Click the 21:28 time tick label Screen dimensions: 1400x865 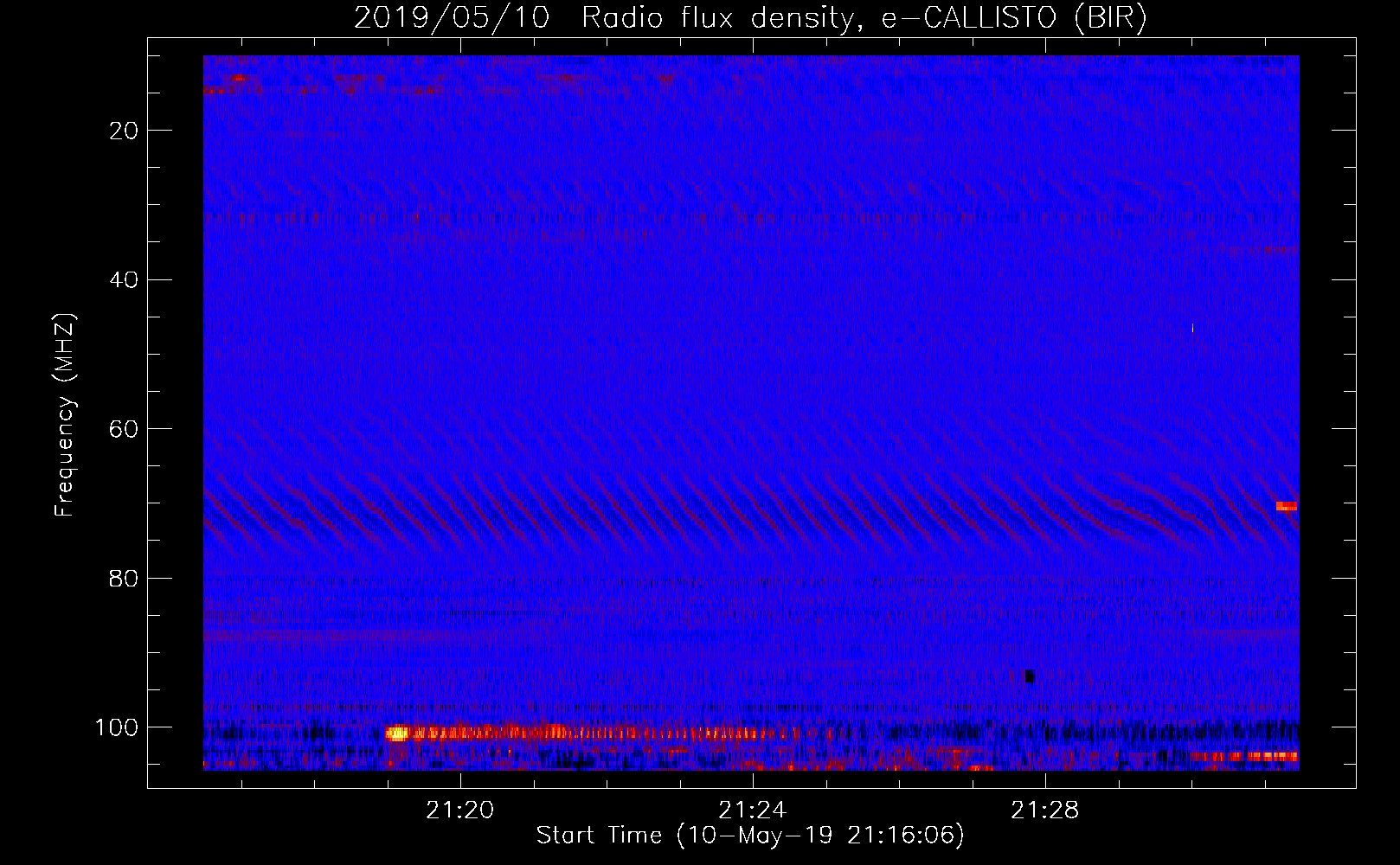1045,811
